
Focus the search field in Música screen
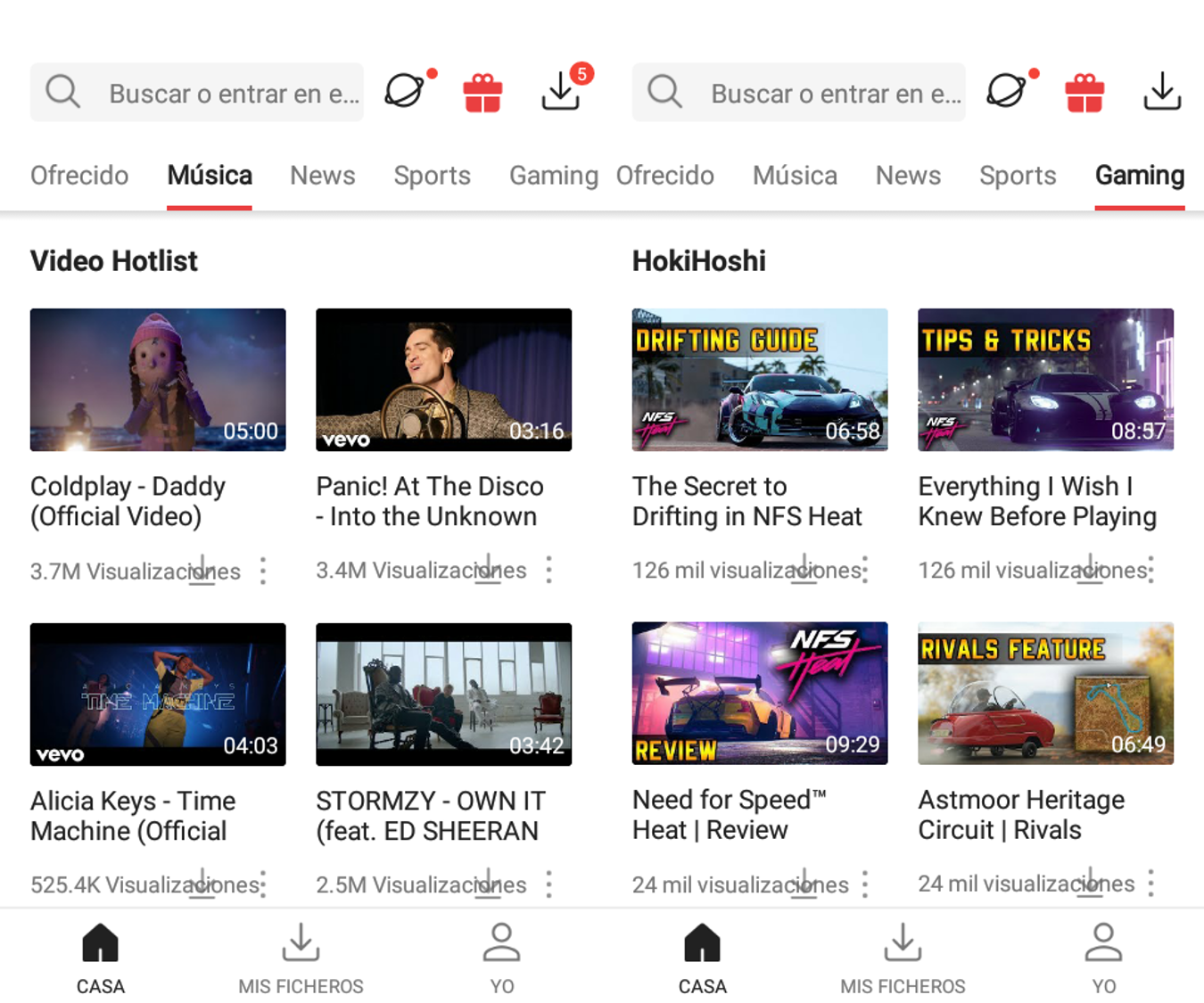coord(197,92)
